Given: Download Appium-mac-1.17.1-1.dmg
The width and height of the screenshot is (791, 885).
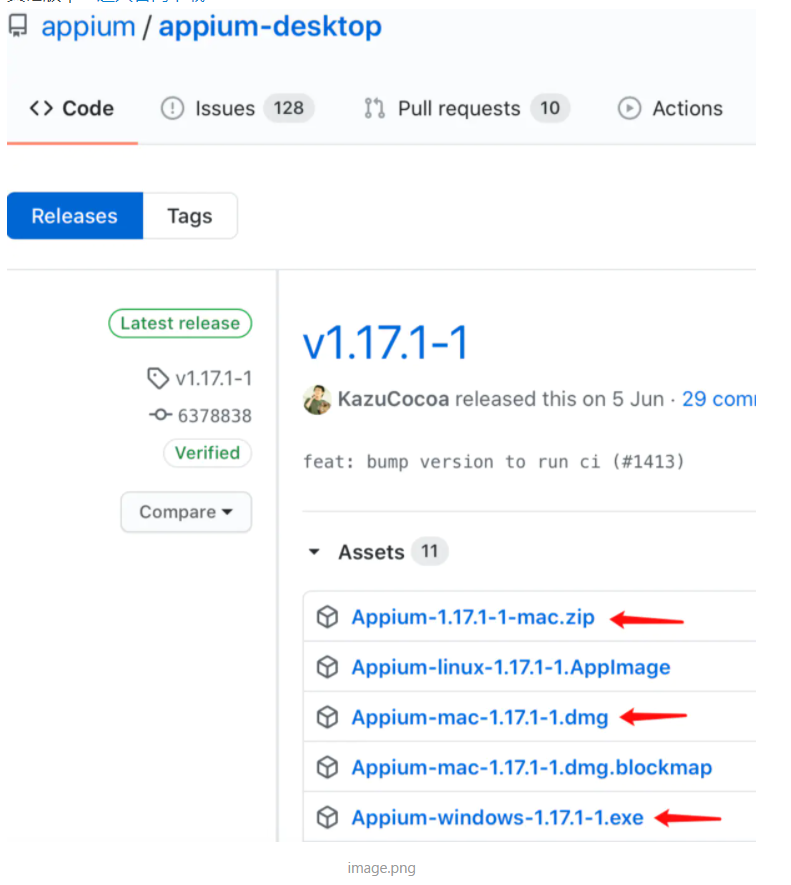Looking at the screenshot, I should pyautogui.click(x=480, y=717).
